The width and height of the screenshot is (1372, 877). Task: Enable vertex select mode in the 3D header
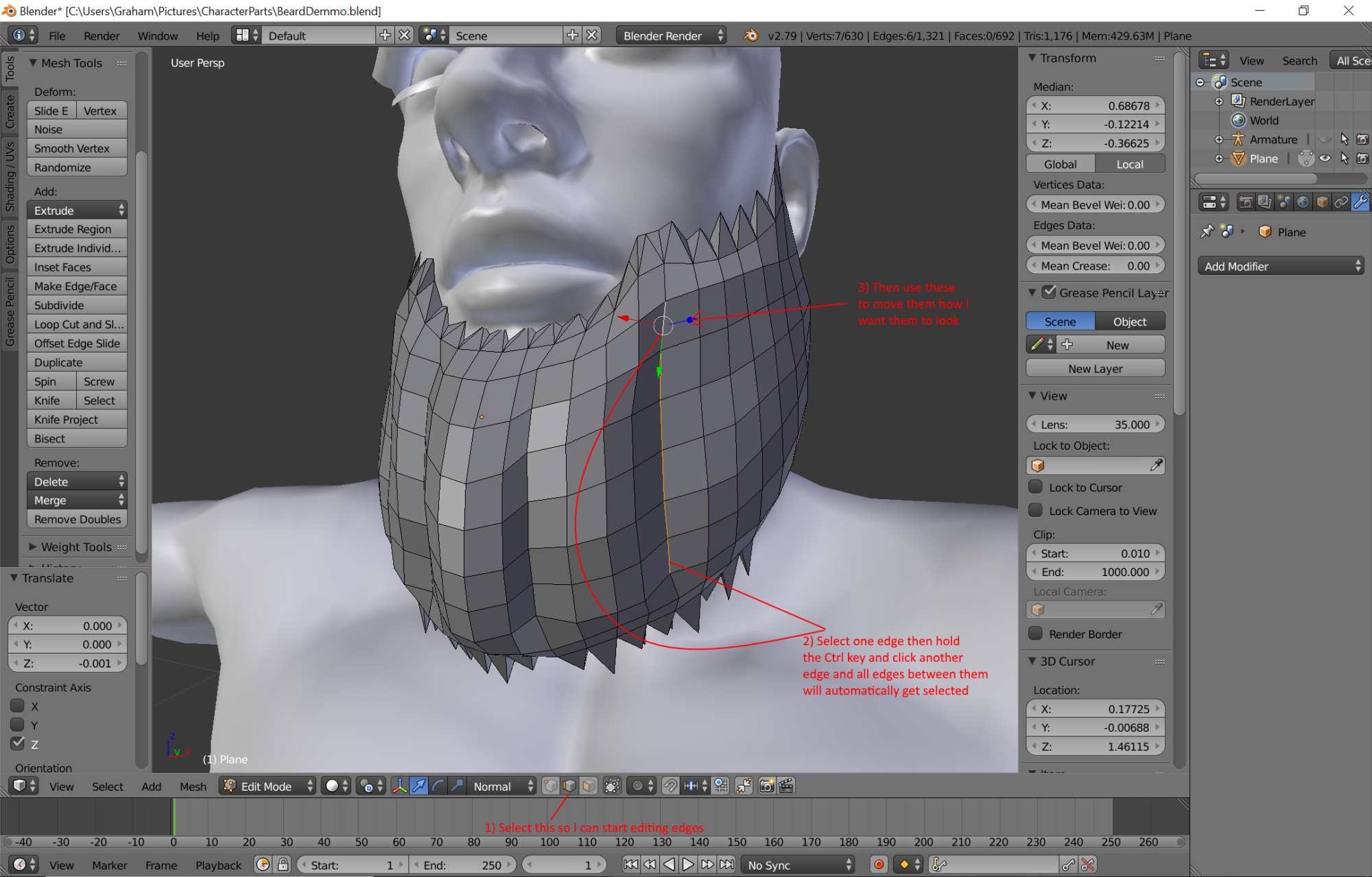tap(550, 786)
